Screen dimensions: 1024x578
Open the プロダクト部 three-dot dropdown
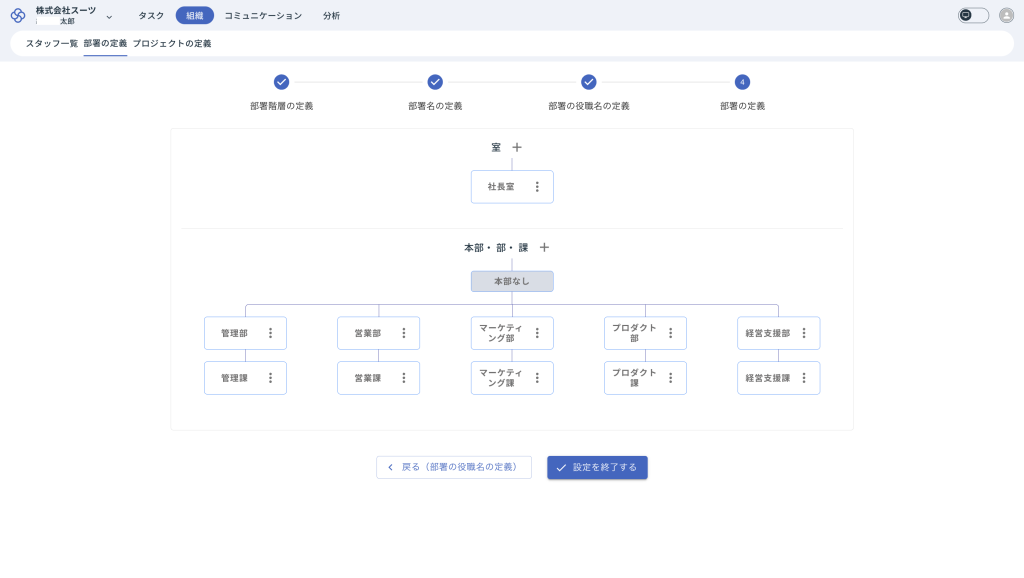(x=670, y=333)
